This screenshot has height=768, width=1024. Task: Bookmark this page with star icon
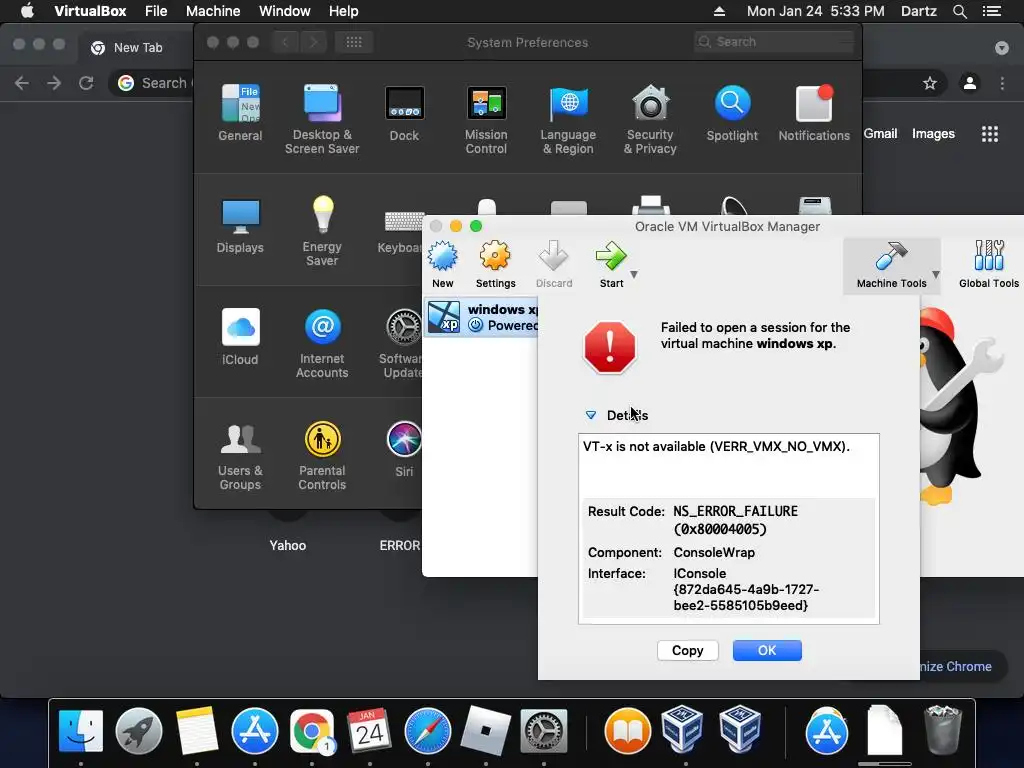(x=930, y=83)
